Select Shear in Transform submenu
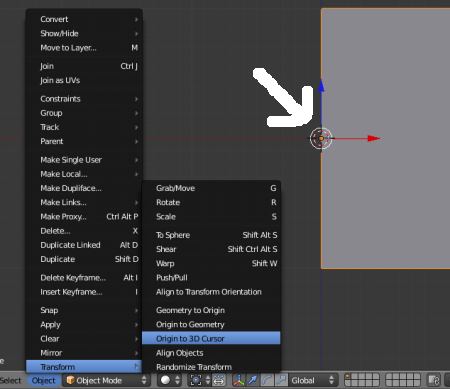450x389 pixels. 211,249
